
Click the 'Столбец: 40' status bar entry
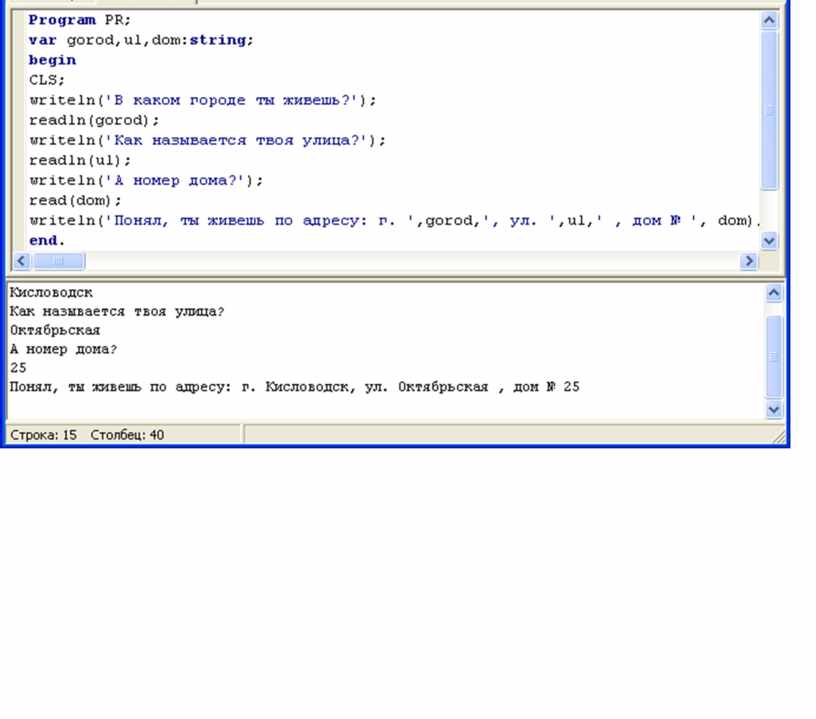pos(127,435)
